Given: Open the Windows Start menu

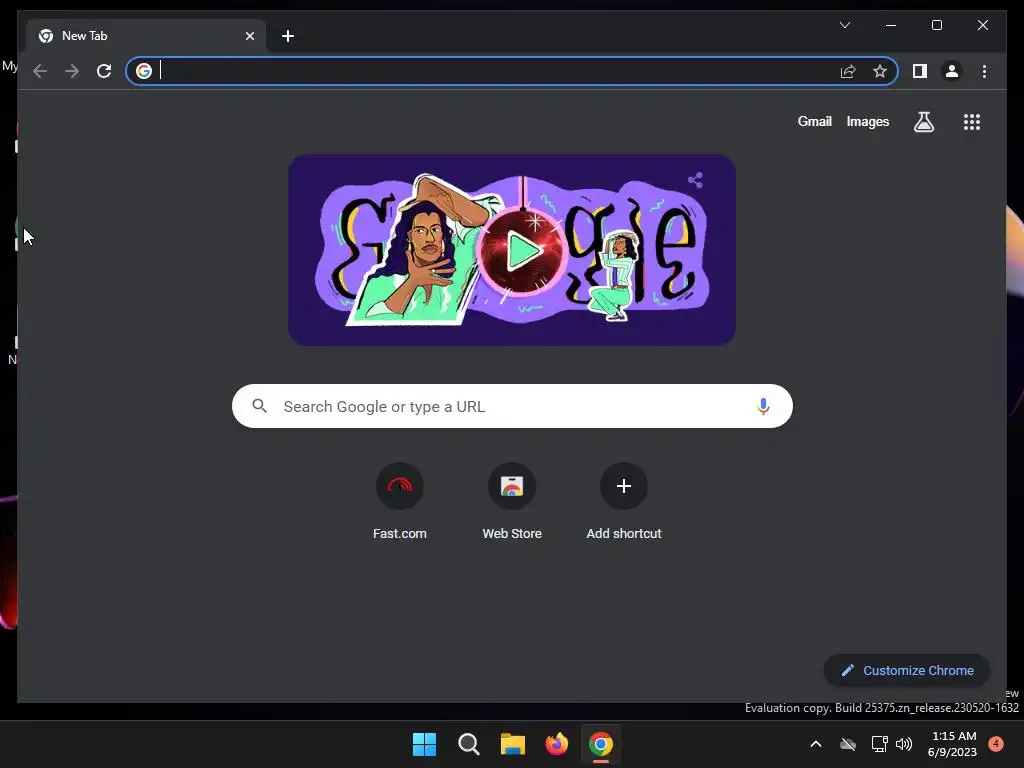Looking at the screenshot, I should [424, 744].
